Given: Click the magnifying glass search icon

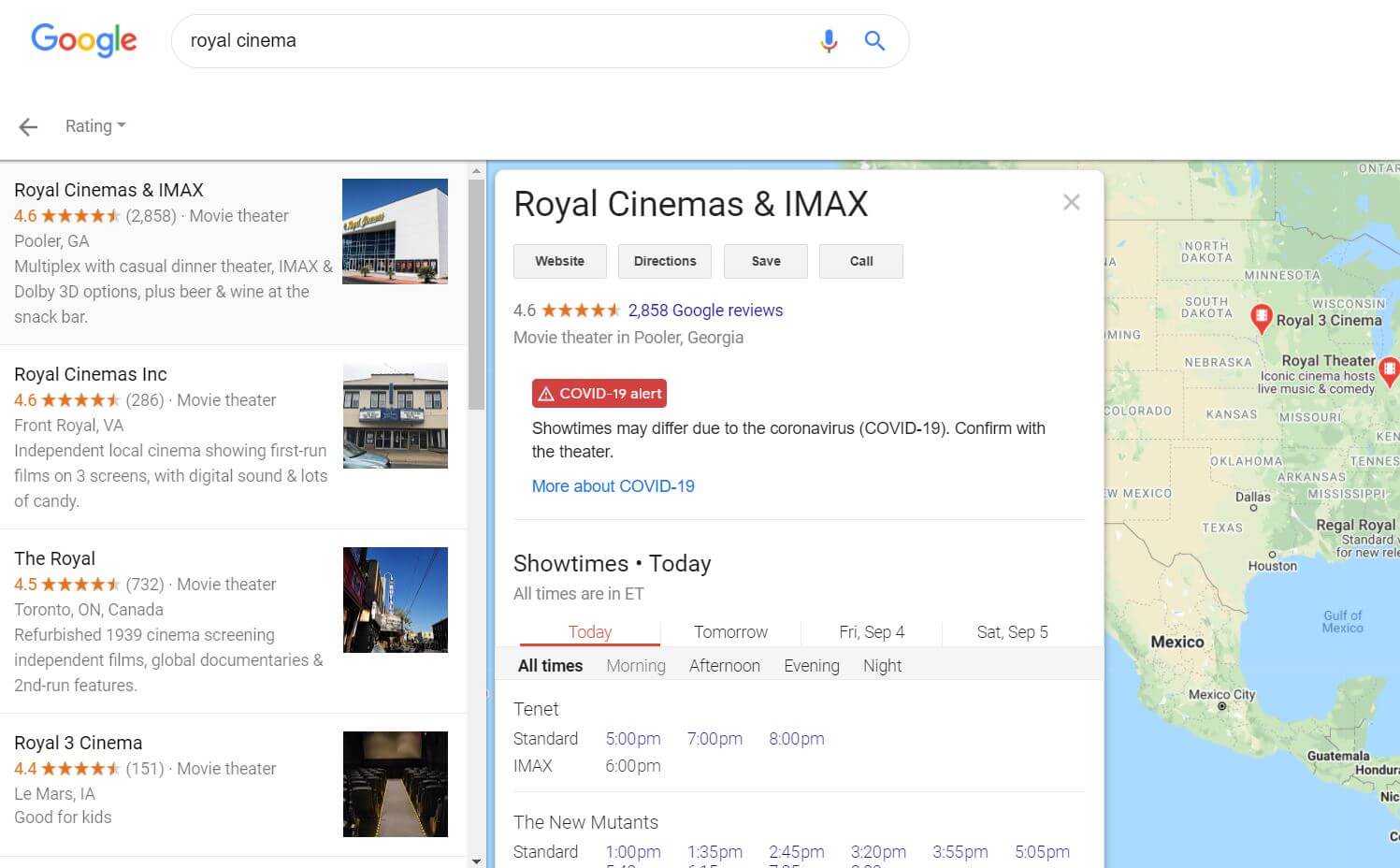Looking at the screenshot, I should [x=873, y=40].
